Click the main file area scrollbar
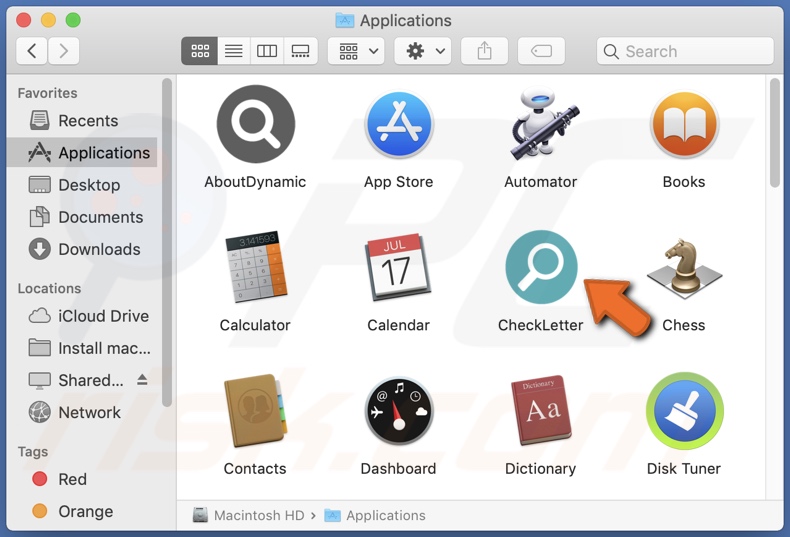This screenshot has width=790, height=537. pos(775,133)
